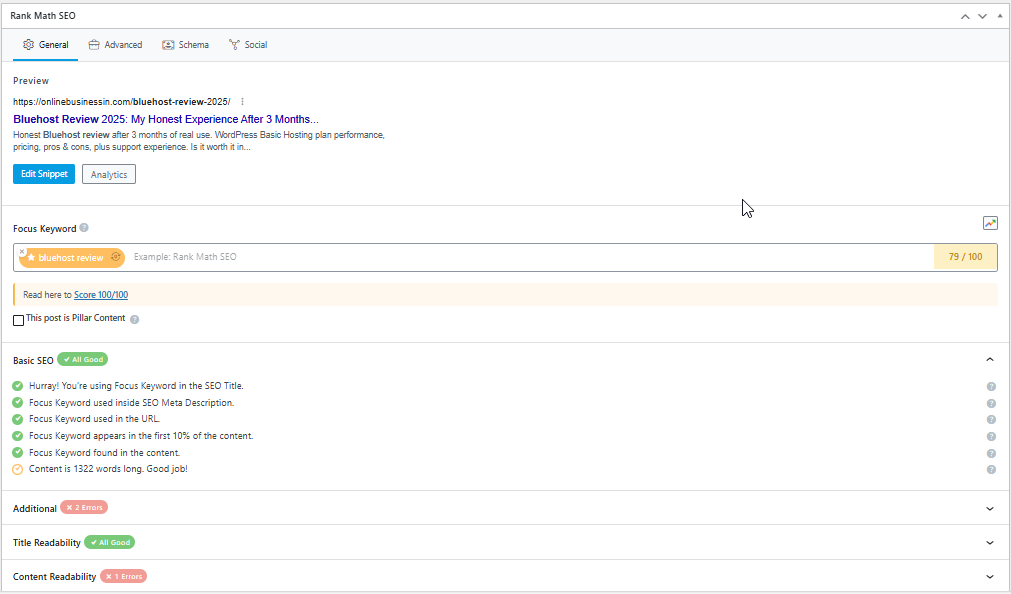Click the help icon next to Focus Keyword

[84, 228]
